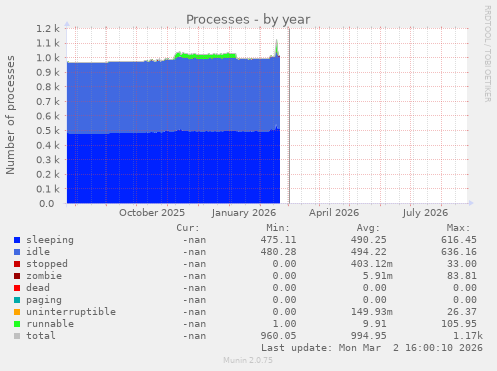Click the 'January 2026' x-axis label
This screenshot has width=497, height=371.
(244, 213)
